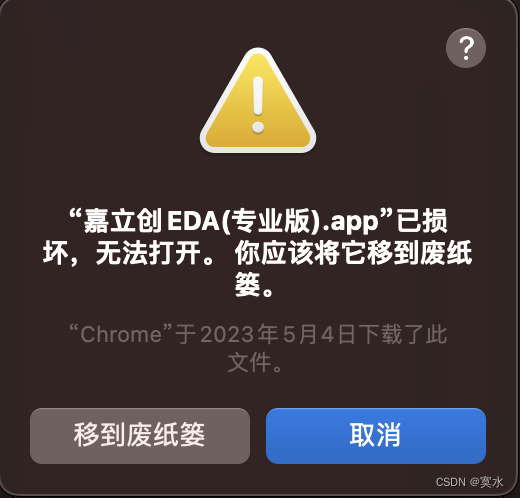Click the 已损 text in the heading
Viewport: 520px width, 498px height.
[x=422, y=221]
